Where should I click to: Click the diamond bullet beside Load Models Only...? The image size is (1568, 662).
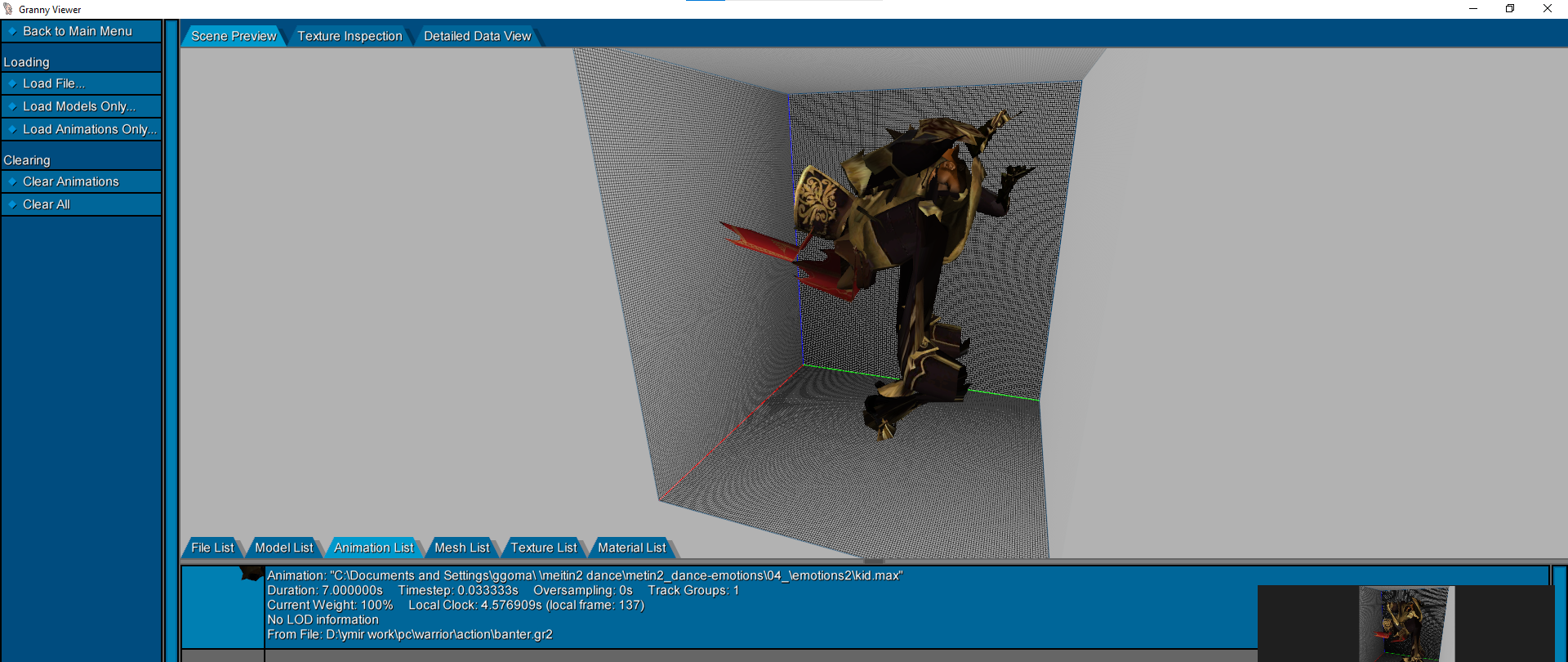coord(12,106)
